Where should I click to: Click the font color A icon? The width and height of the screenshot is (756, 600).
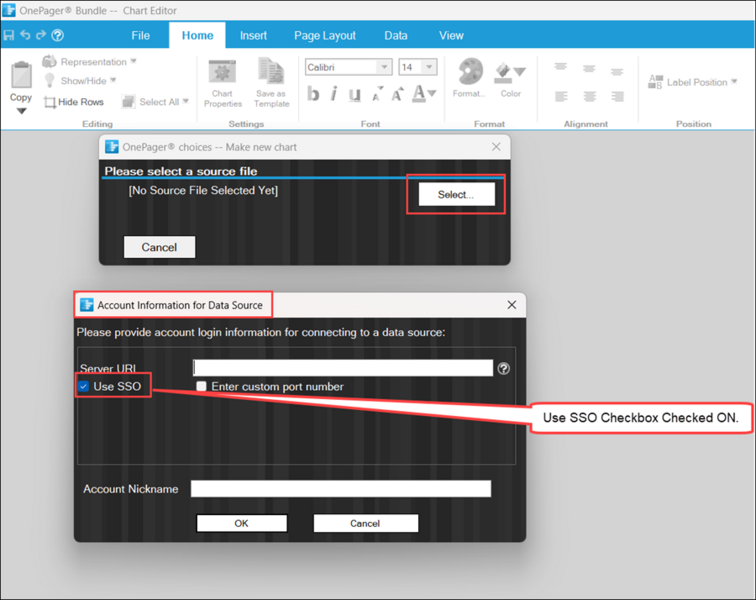pos(419,94)
